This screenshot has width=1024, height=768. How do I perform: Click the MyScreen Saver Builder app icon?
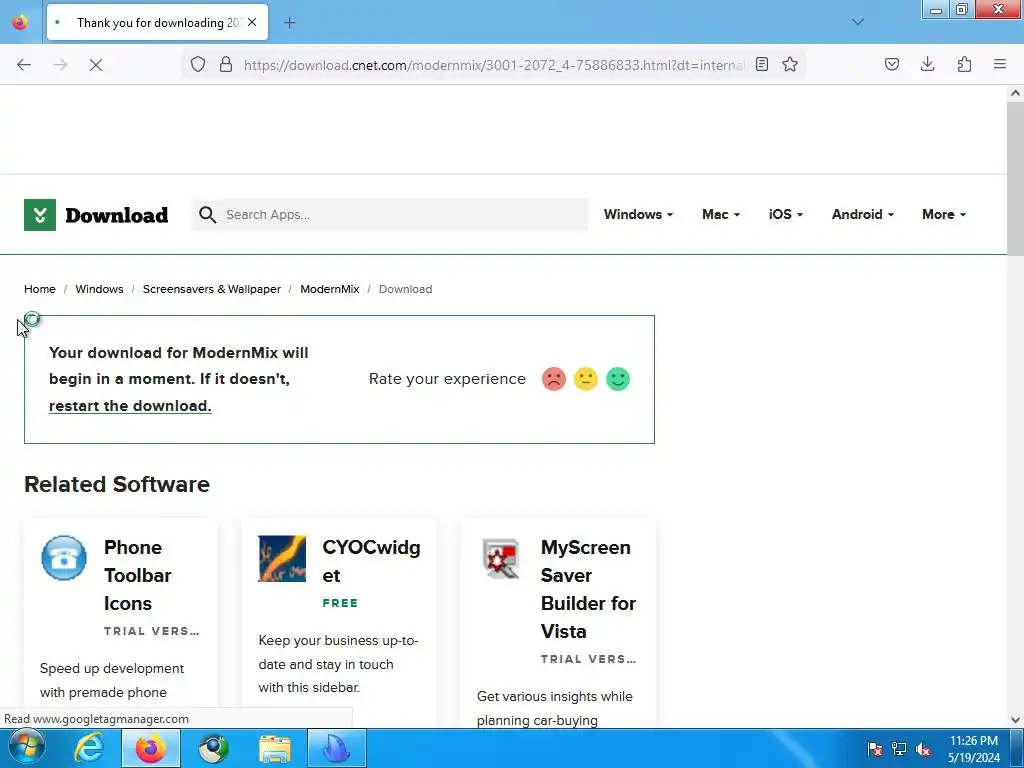click(x=501, y=558)
